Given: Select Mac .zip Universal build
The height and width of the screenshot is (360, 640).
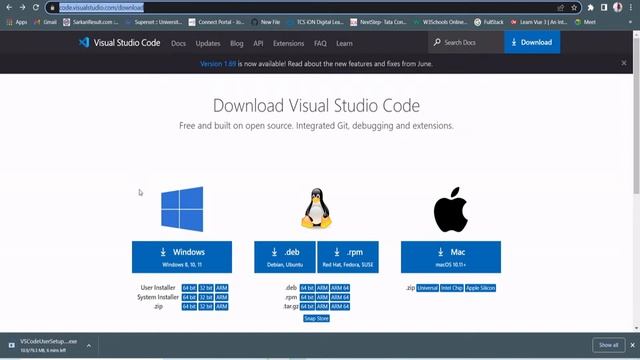Looking at the screenshot, I should pyautogui.click(x=427, y=288).
